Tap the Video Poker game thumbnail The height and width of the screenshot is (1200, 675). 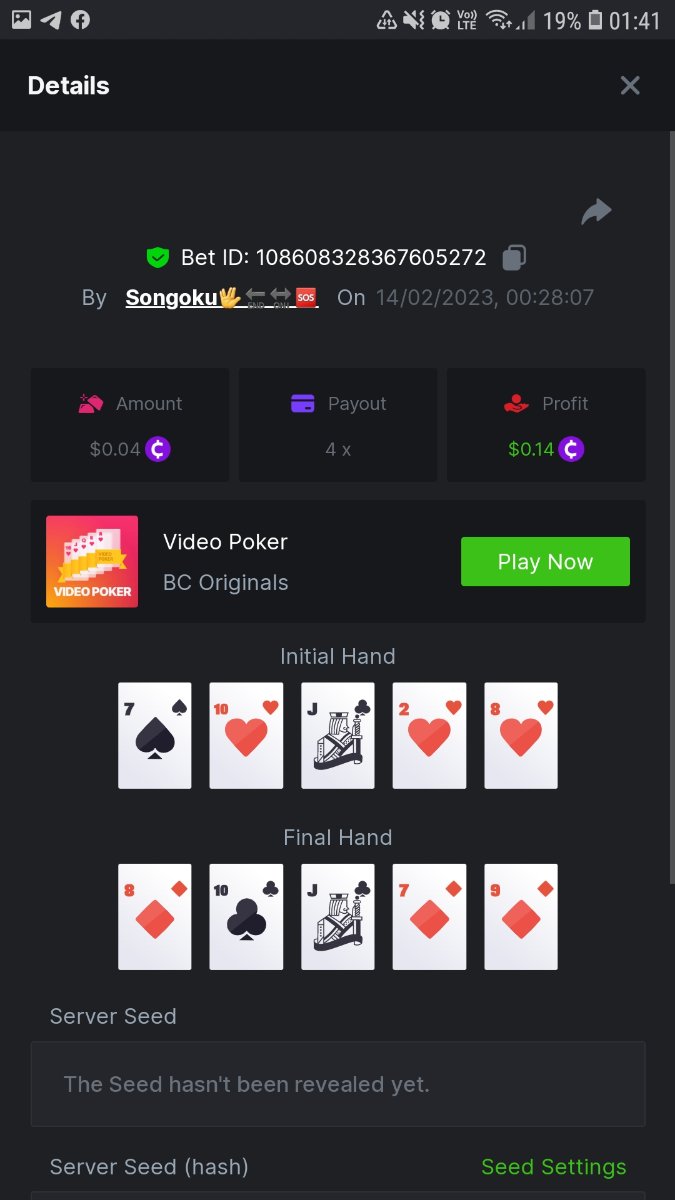[x=92, y=562]
